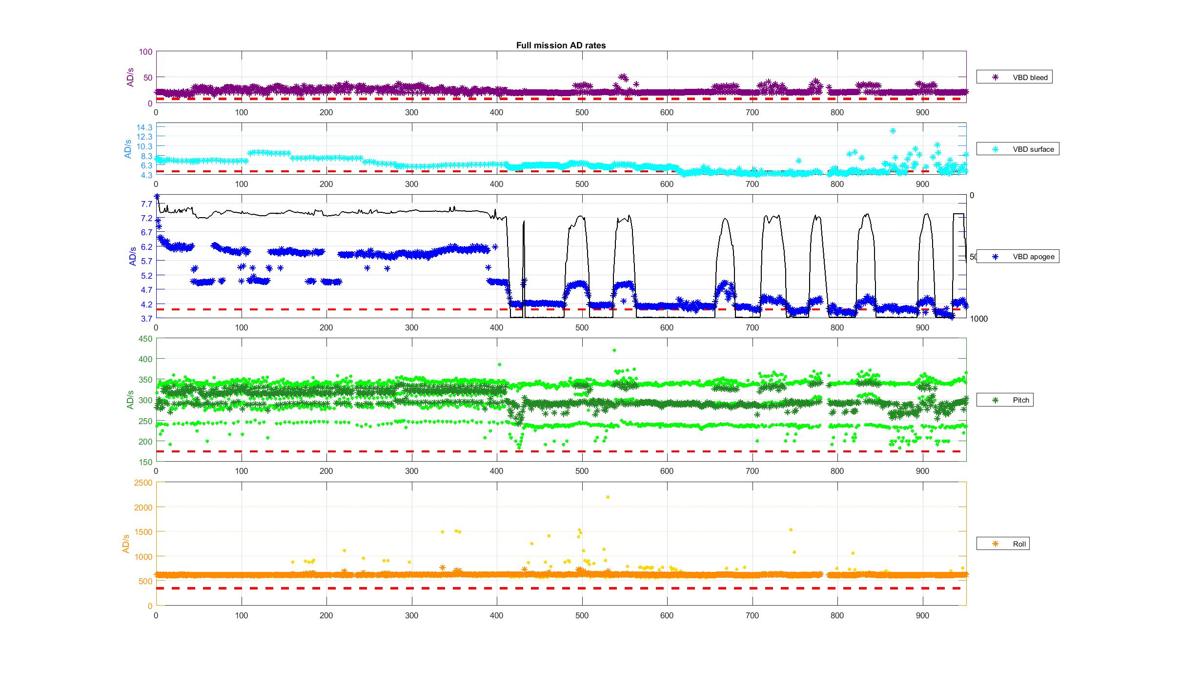Click the 100 y-axis tick of VBD bleed plot
1200x681 pixels.
146,52
